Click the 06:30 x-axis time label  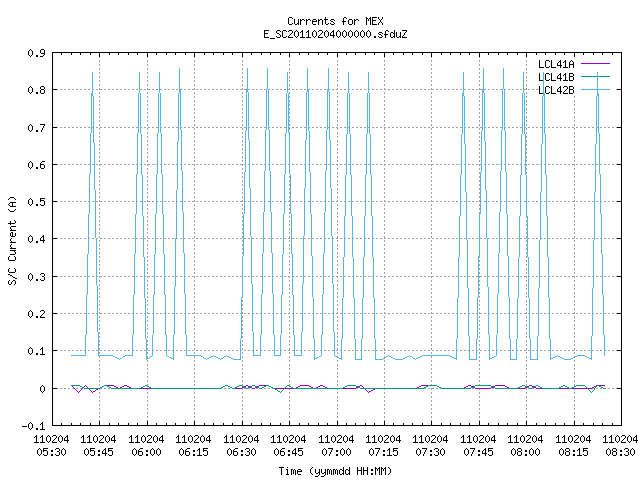[241, 453]
